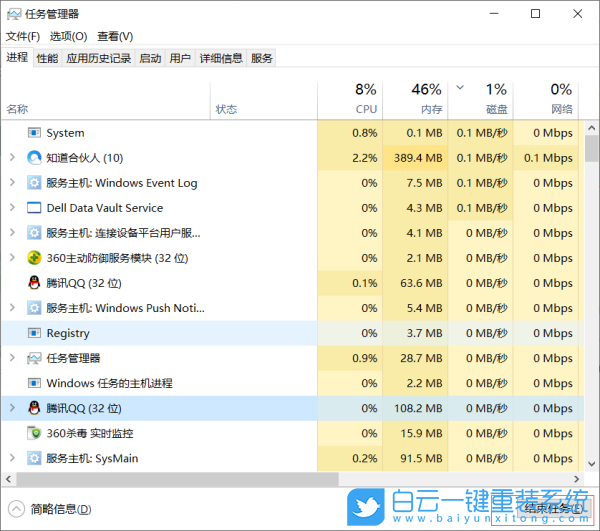Screen dimensions: 600x531
Task: Select the Registry process name
Action: (x=68, y=333)
